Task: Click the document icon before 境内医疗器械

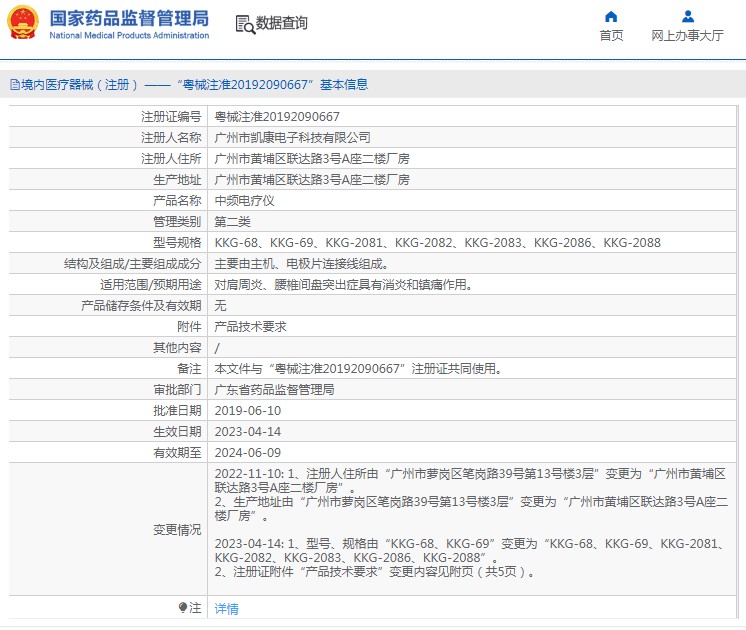Action: click(15, 85)
